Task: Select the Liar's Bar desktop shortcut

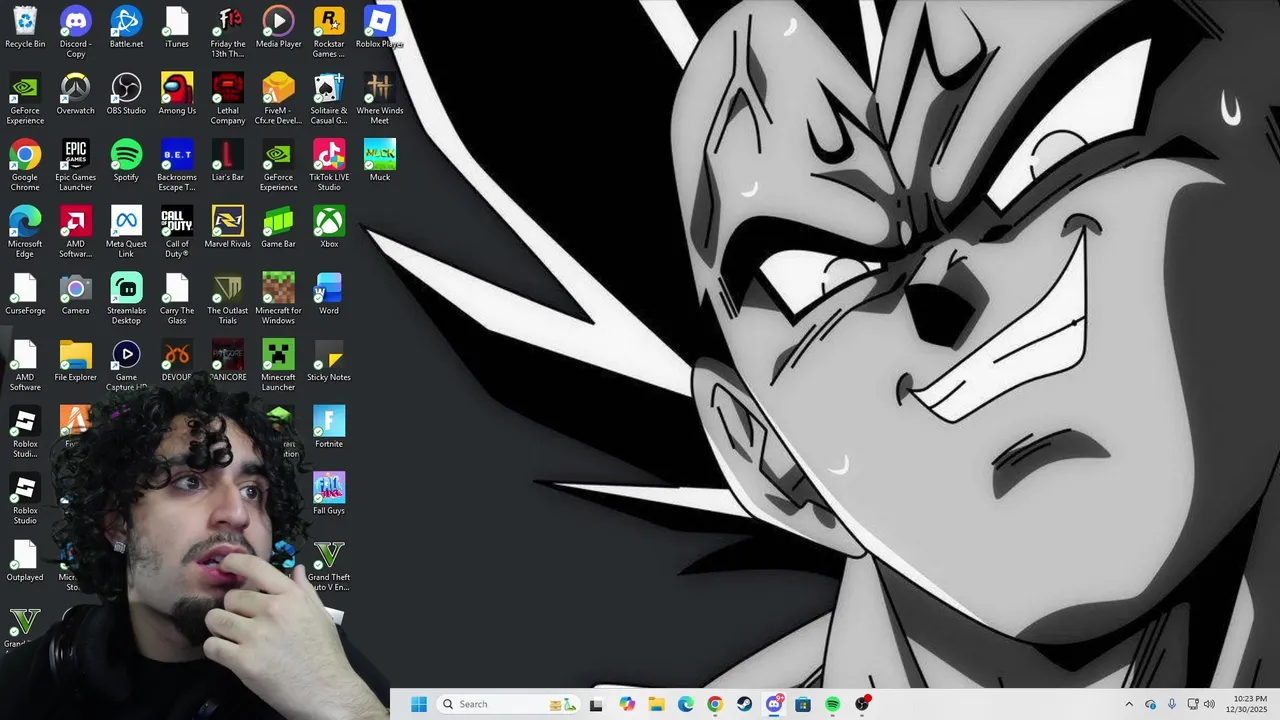Action: tap(228, 161)
